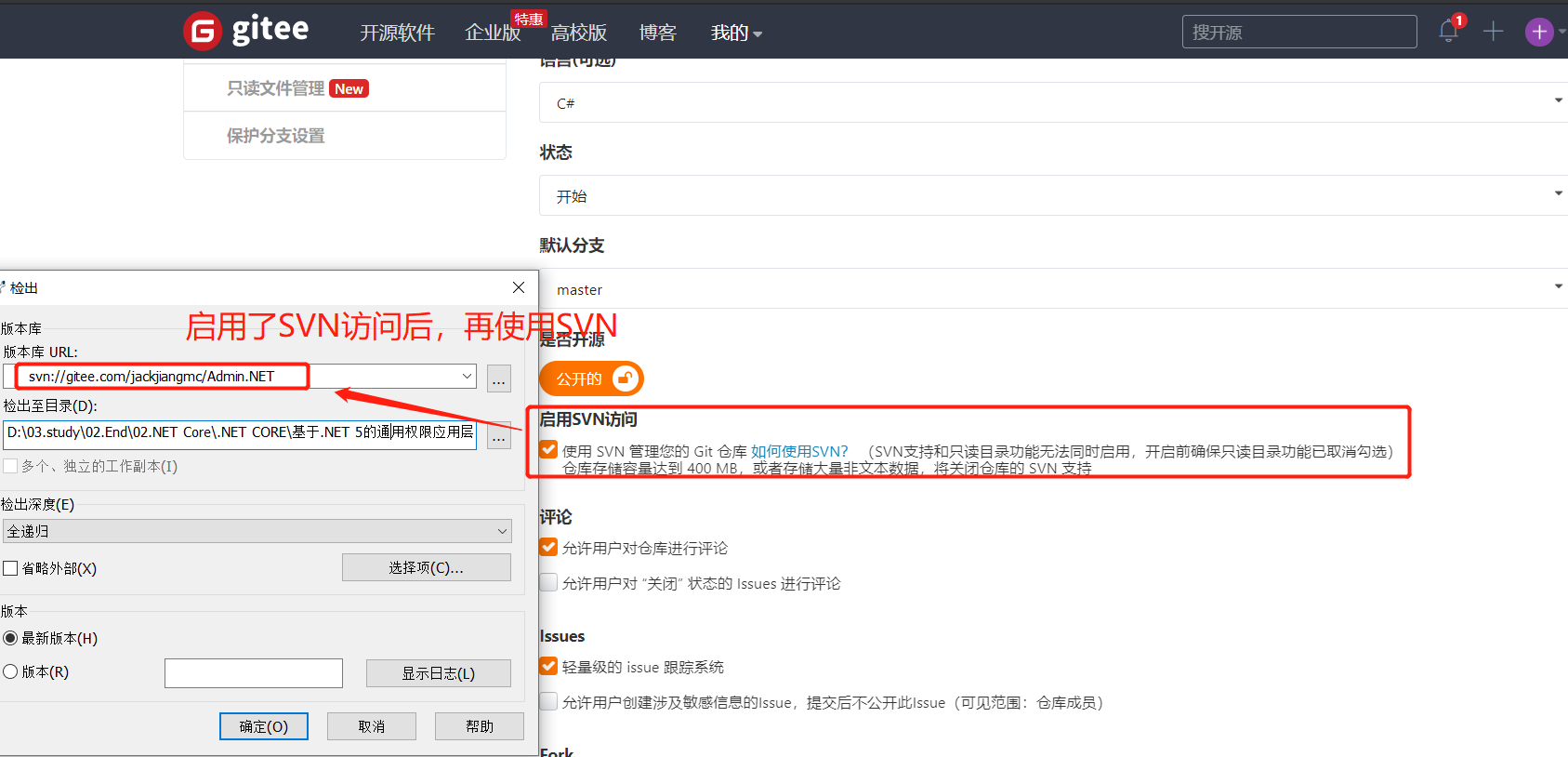Click the revision number input field

(x=254, y=673)
